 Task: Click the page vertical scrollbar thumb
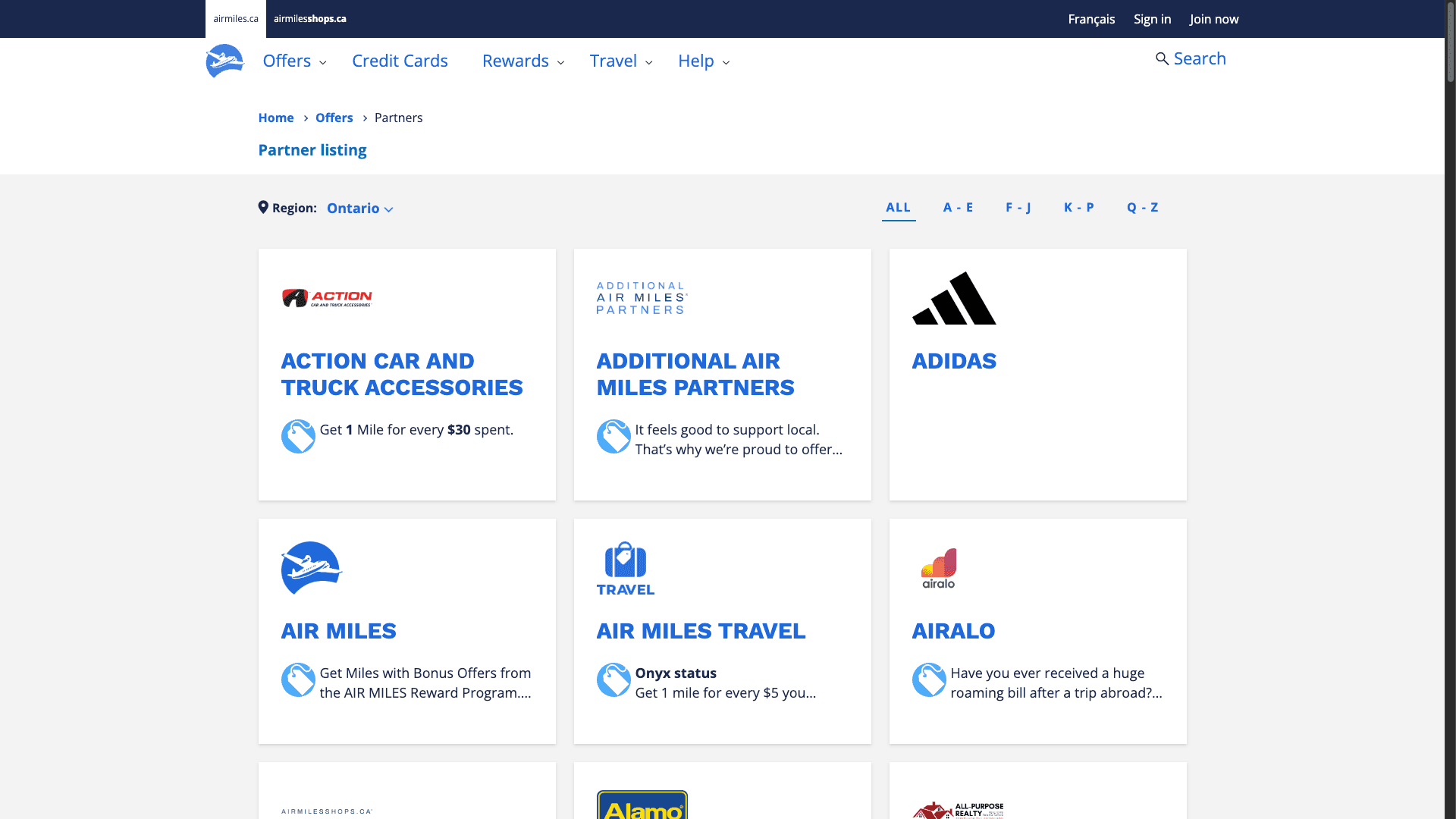pos(1451,42)
